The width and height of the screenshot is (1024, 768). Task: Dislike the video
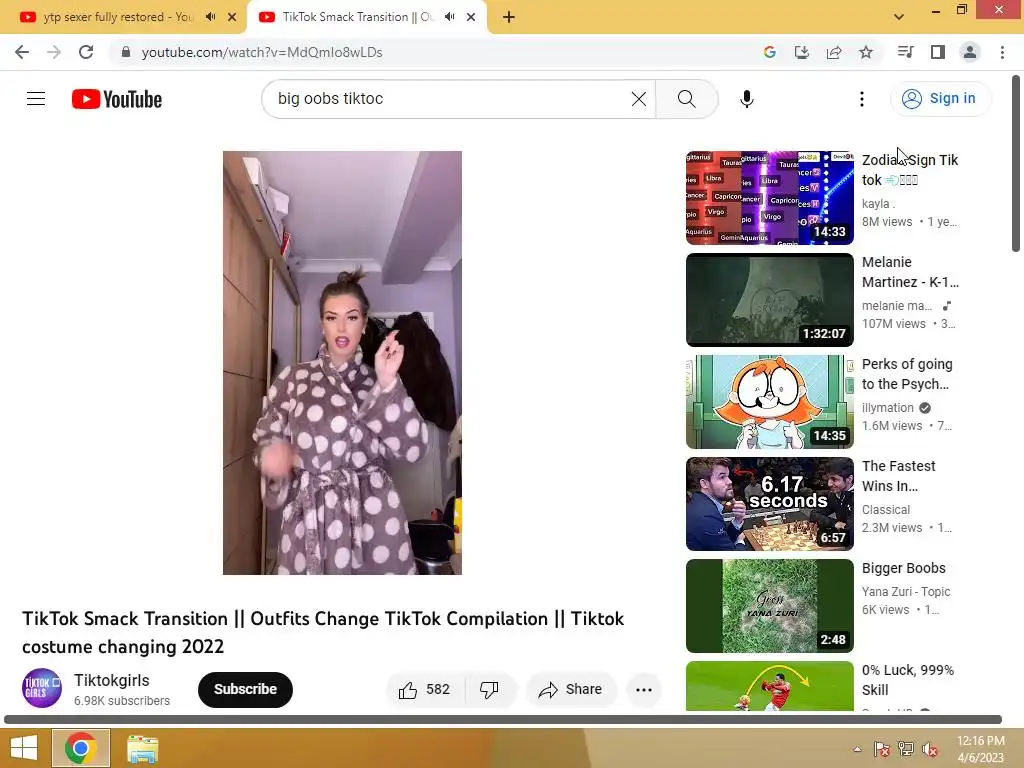pos(489,690)
